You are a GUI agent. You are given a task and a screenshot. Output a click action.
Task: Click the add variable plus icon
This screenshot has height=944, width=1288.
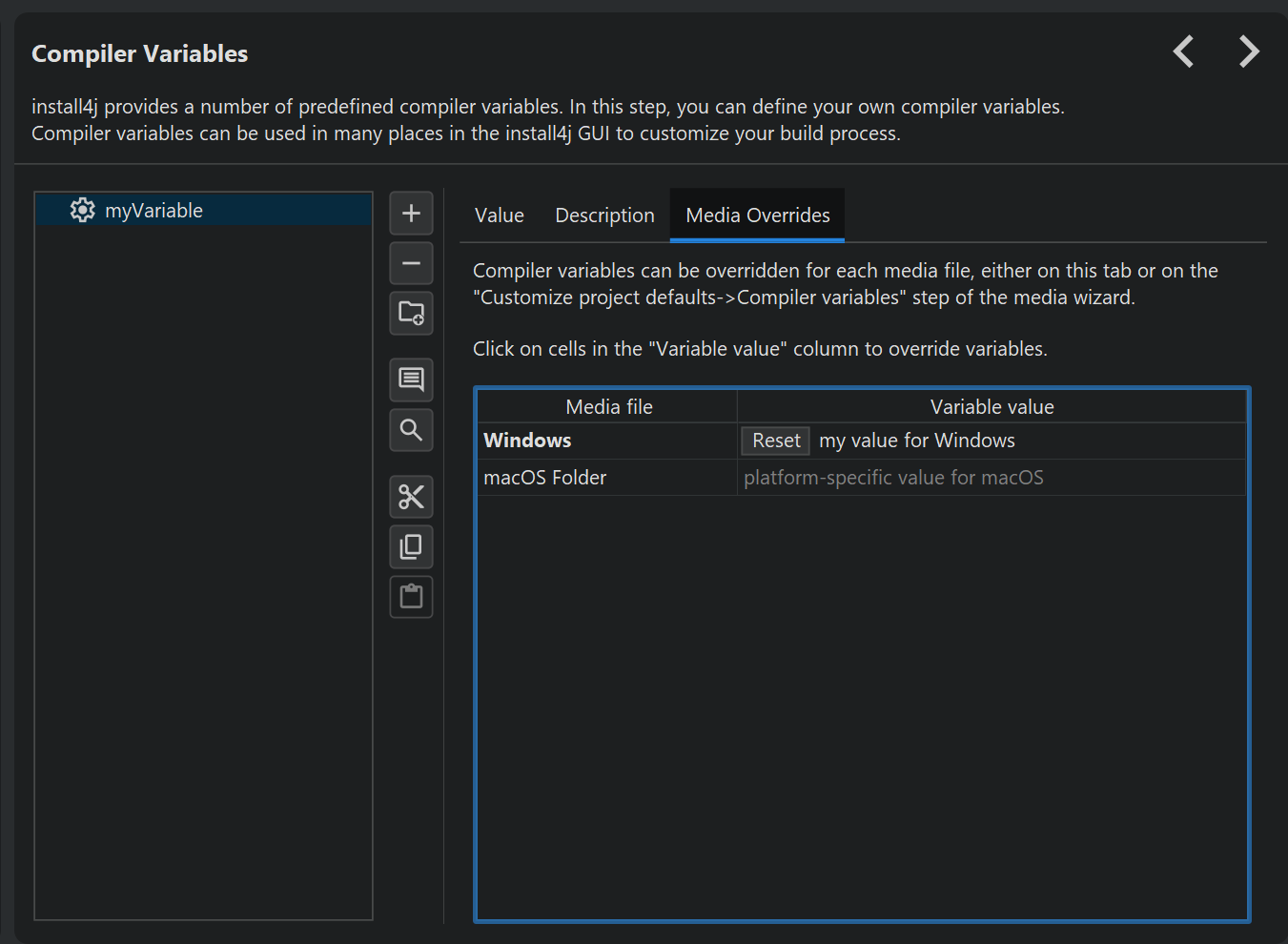click(x=411, y=213)
